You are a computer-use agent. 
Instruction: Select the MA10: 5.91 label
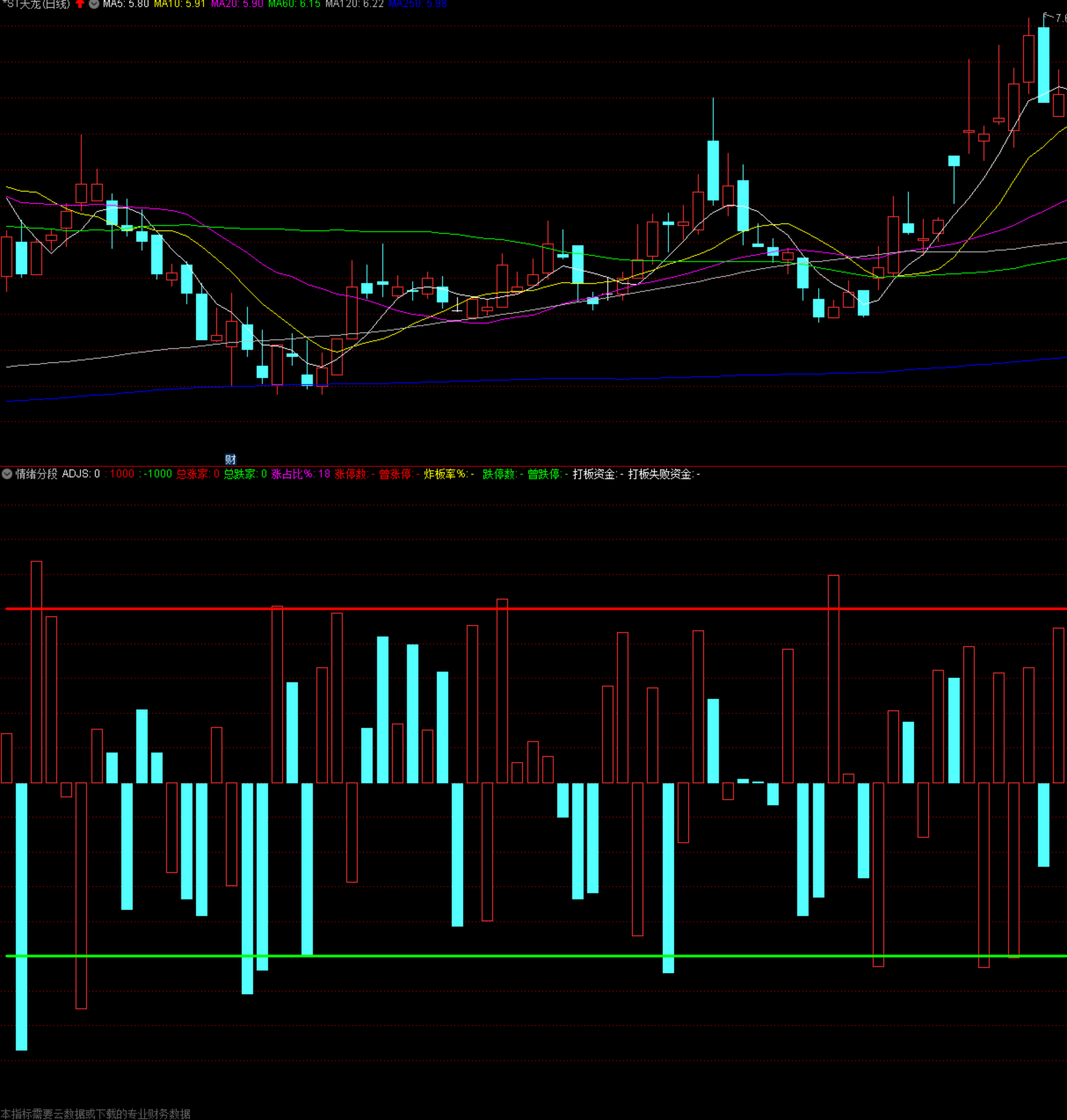click(x=179, y=4)
